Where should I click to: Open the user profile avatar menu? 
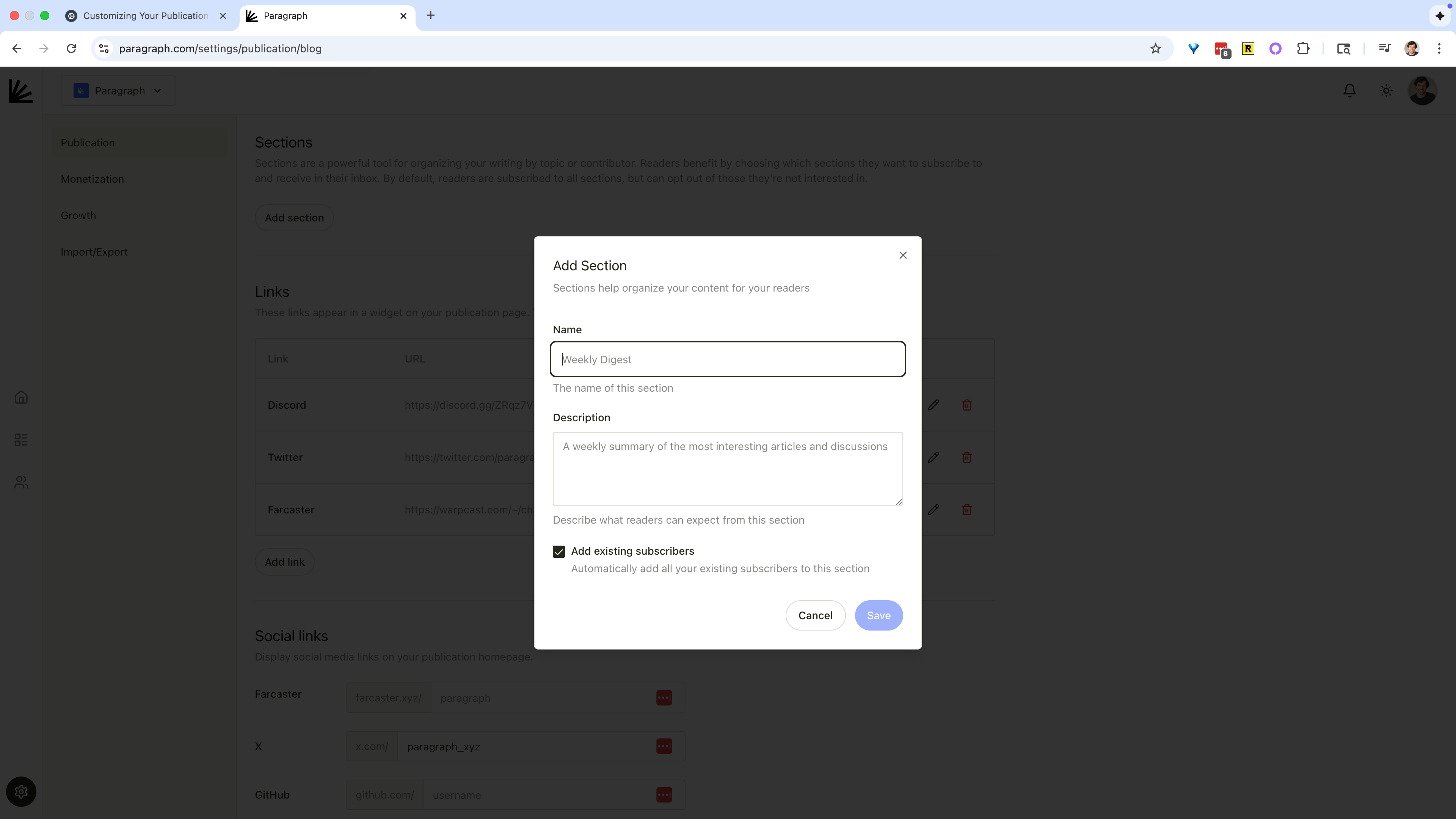point(1422,91)
